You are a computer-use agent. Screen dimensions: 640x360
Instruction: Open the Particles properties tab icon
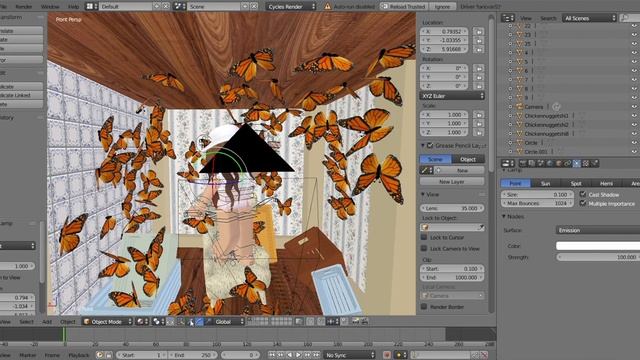click(x=594, y=163)
